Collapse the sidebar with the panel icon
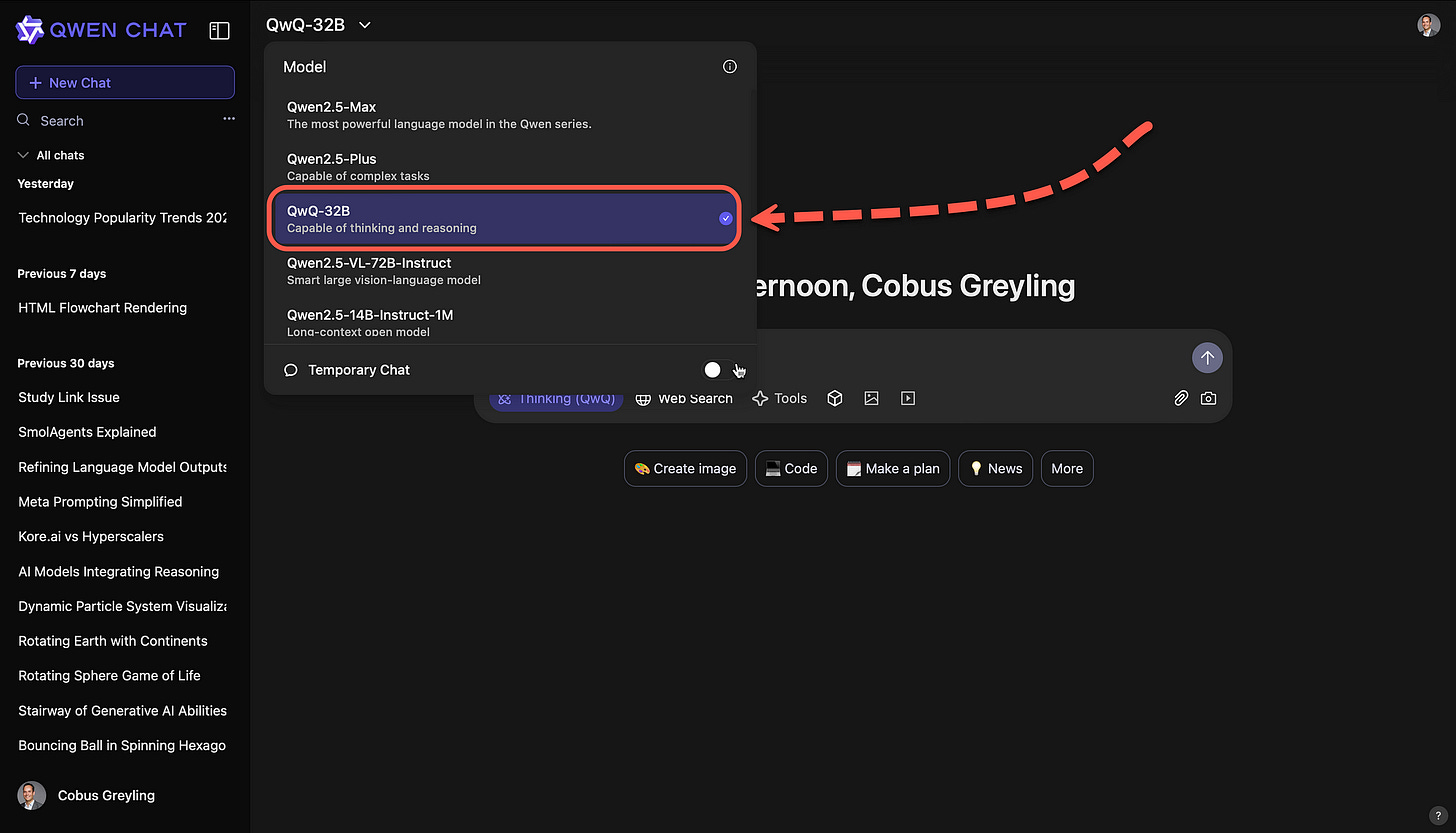This screenshot has height=833, width=1456. [219, 31]
